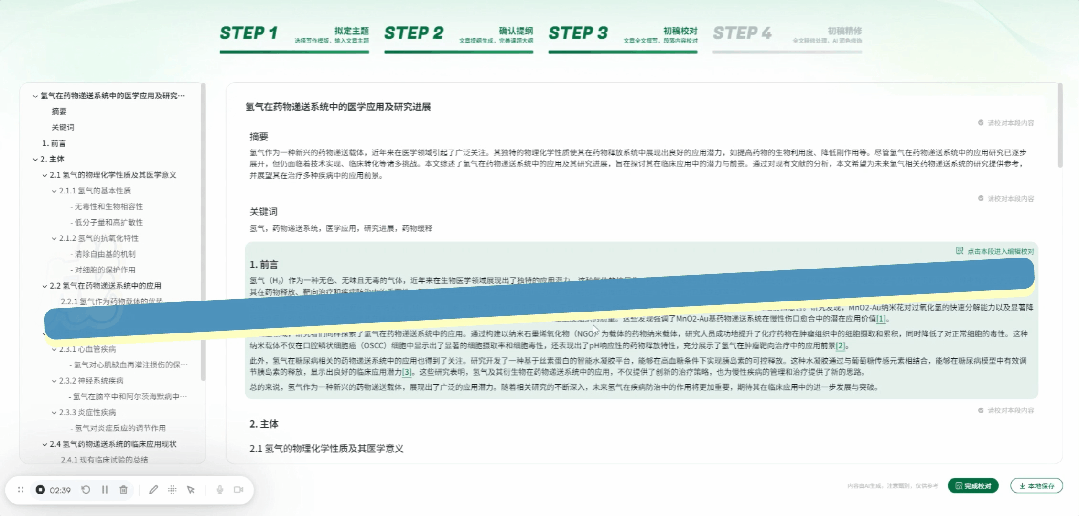Collapse the 2. 主体 outline node

coord(35,159)
